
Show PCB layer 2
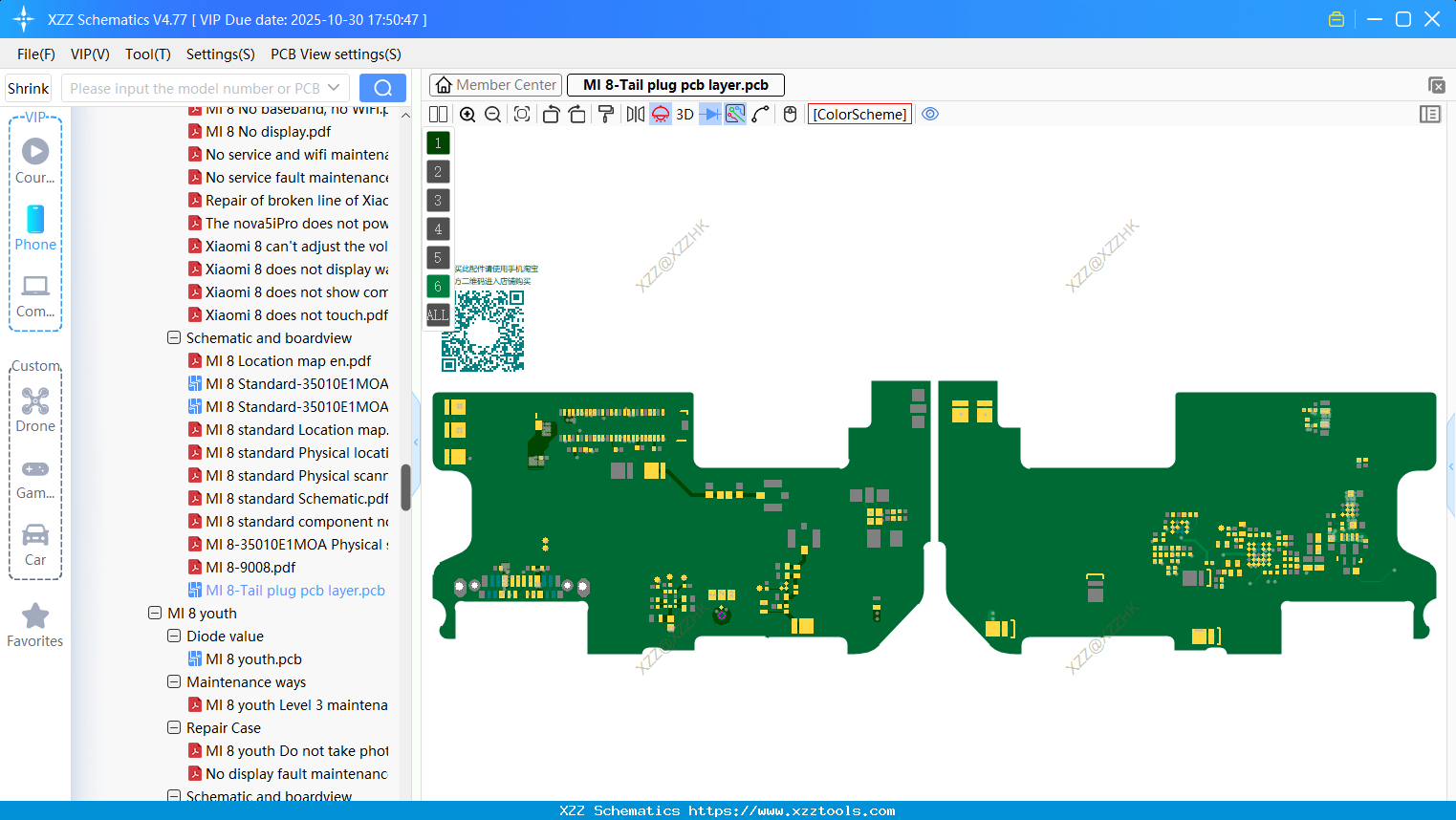438,172
